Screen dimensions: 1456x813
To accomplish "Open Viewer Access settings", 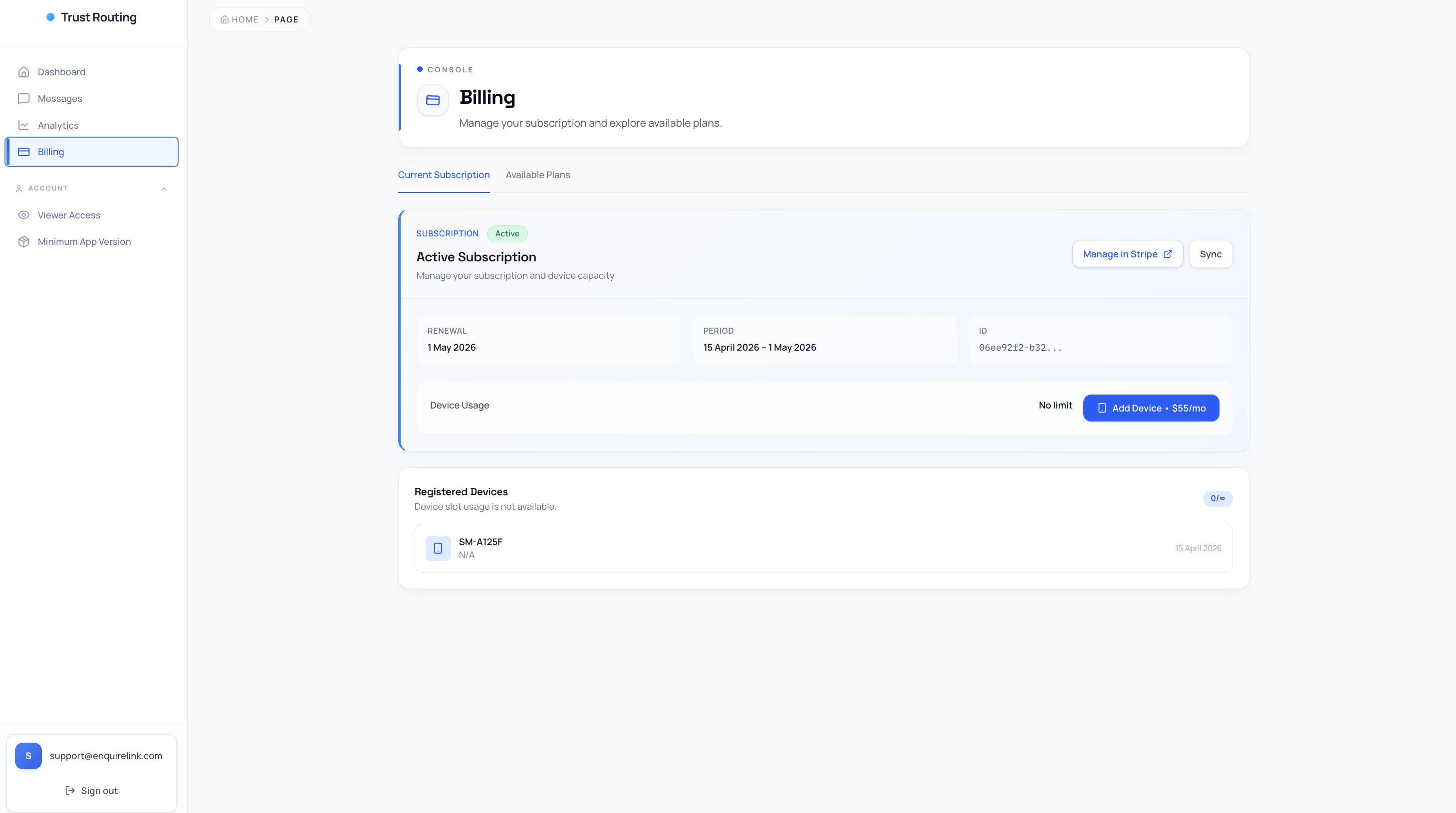I will tap(92, 214).
